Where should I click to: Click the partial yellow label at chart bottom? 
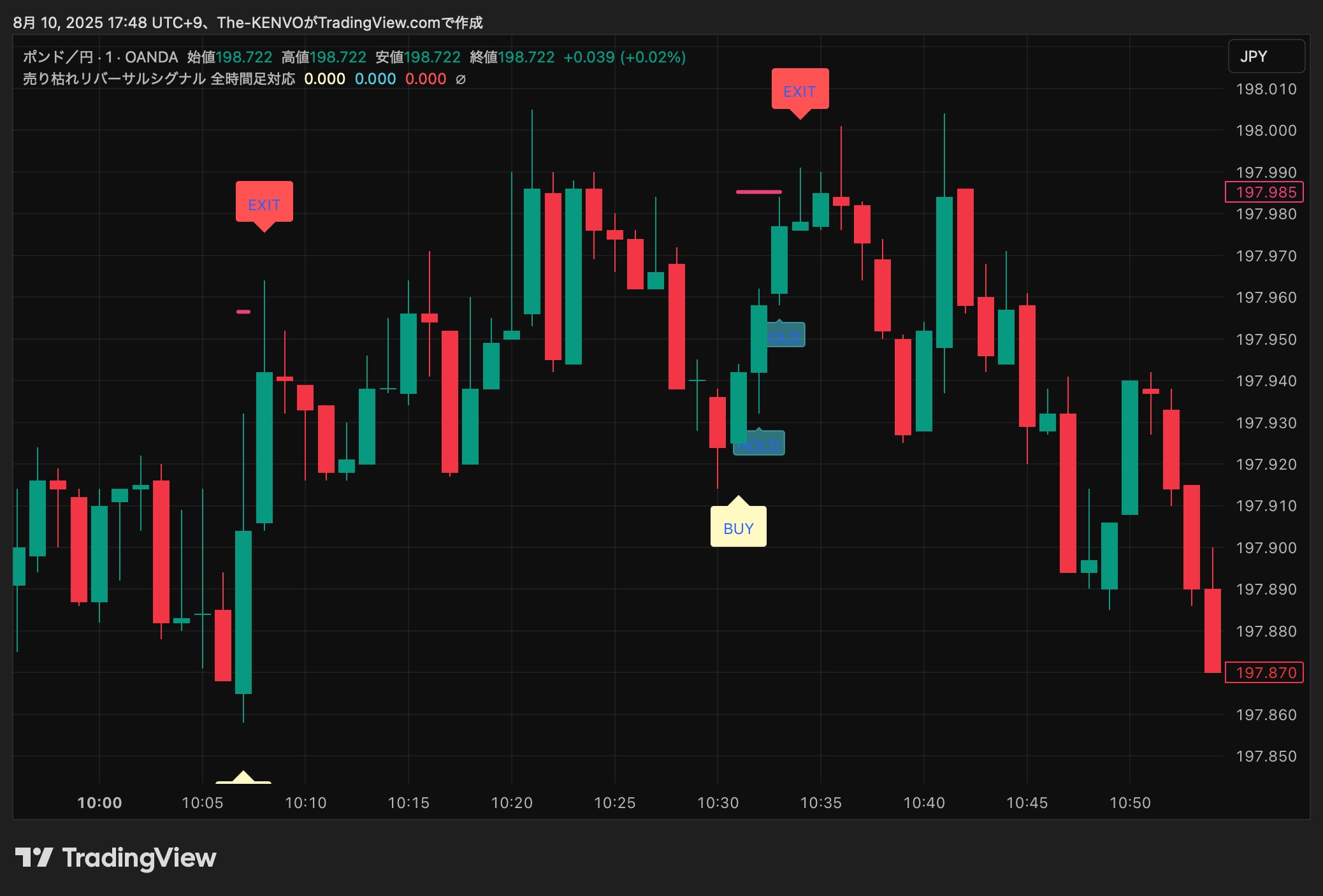(x=243, y=779)
